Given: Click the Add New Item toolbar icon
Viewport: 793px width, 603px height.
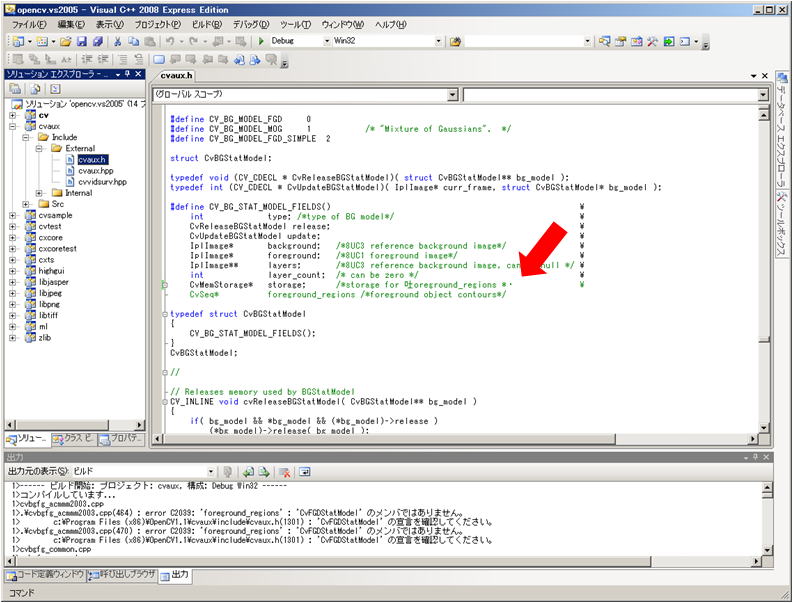Looking at the screenshot, I should point(42,41).
